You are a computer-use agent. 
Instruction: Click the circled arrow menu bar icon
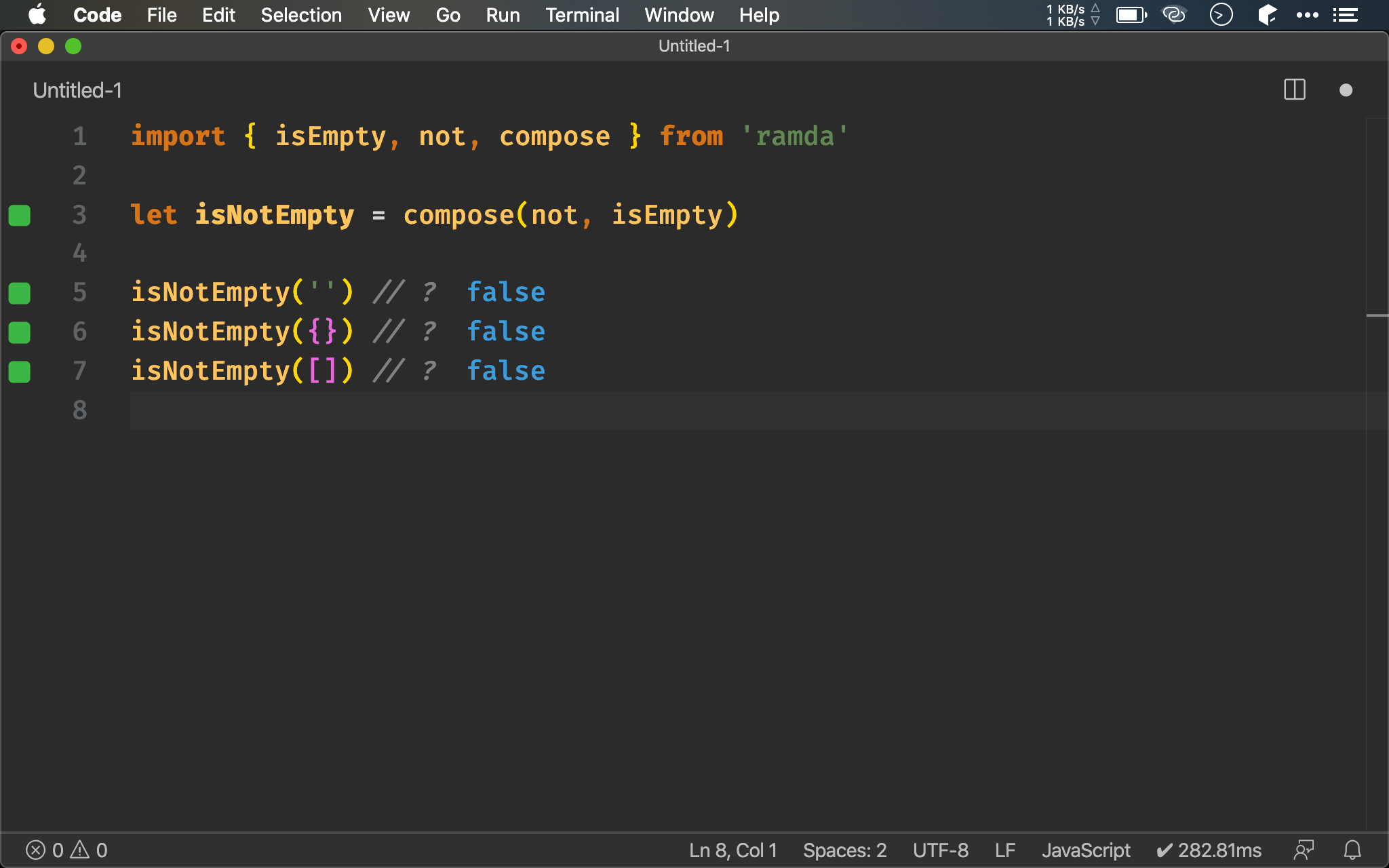[1221, 14]
